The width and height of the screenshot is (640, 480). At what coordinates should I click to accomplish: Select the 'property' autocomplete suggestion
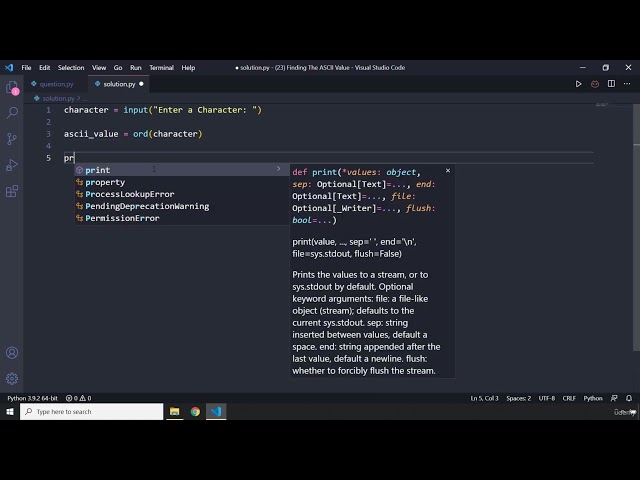click(x=105, y=182)
